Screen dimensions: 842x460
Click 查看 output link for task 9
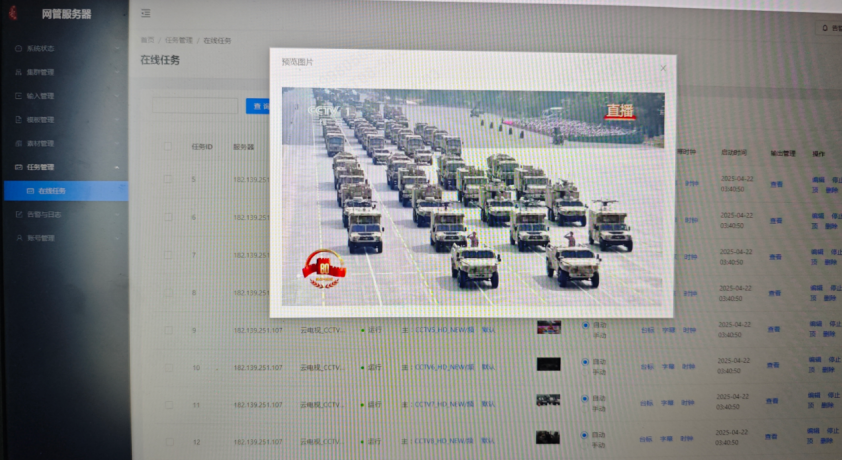tap(774, 330)
